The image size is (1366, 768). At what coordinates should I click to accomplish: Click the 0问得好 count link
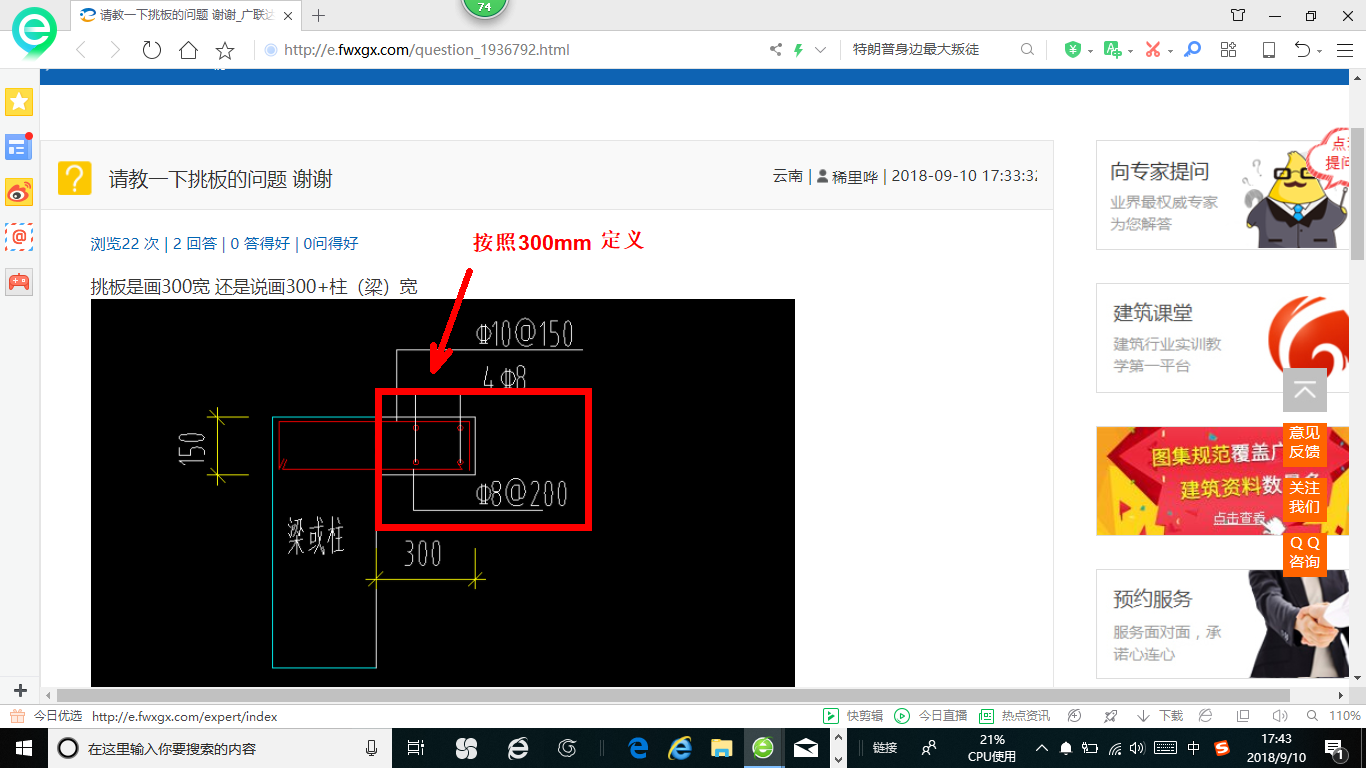coord(331,243)
